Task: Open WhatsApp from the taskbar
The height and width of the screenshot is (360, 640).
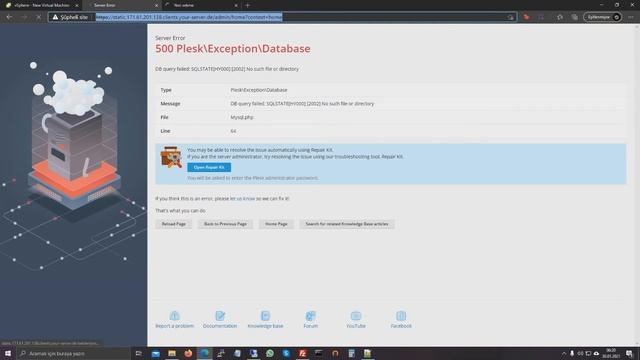Action: tap(270, 353)
